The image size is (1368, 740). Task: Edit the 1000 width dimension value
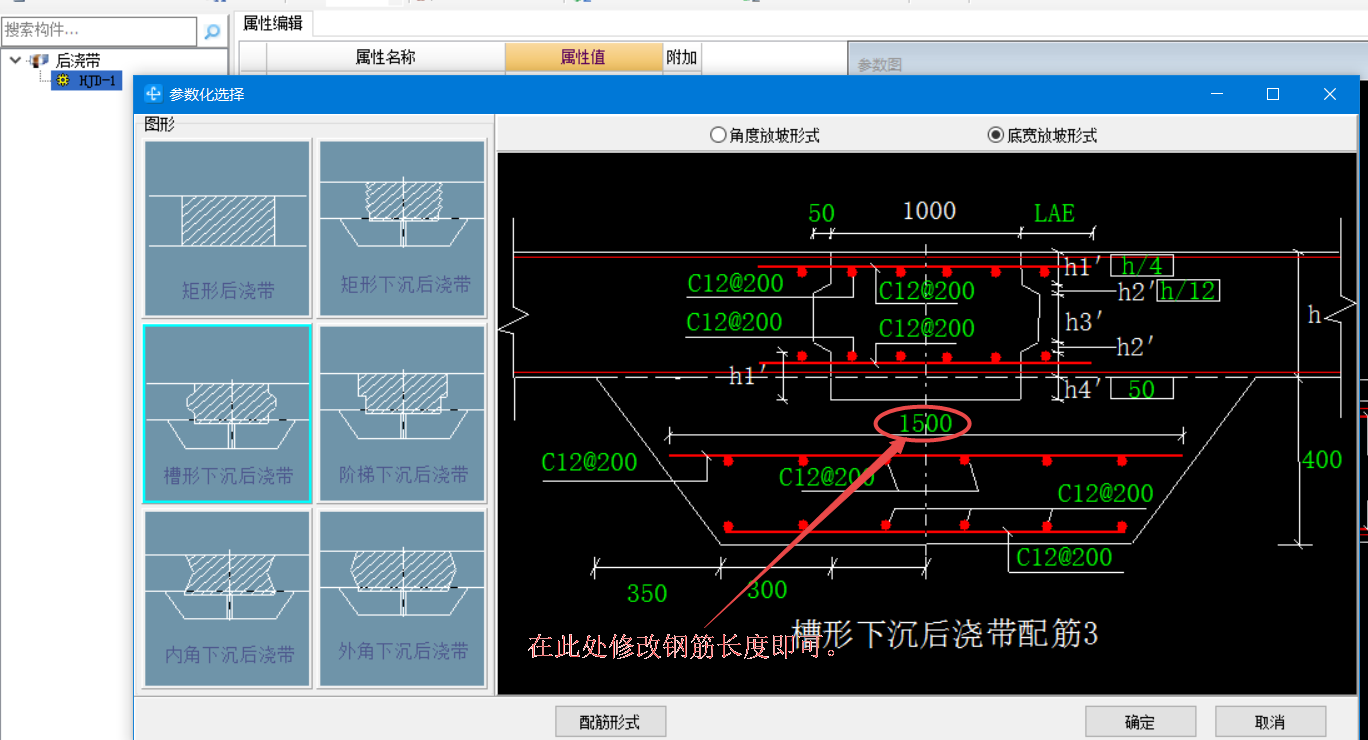click(x=929, y=211)
